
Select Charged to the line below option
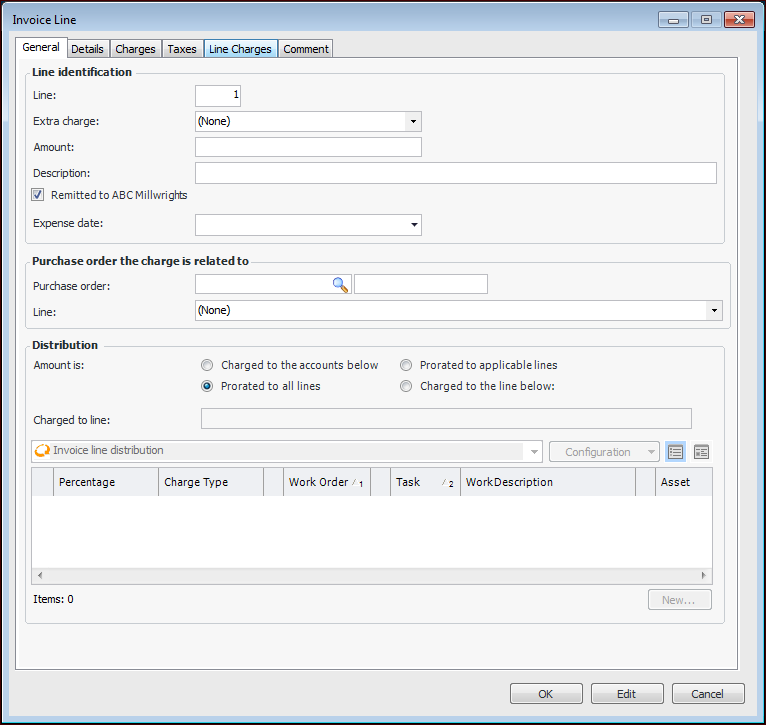click(x=406, y=386)
